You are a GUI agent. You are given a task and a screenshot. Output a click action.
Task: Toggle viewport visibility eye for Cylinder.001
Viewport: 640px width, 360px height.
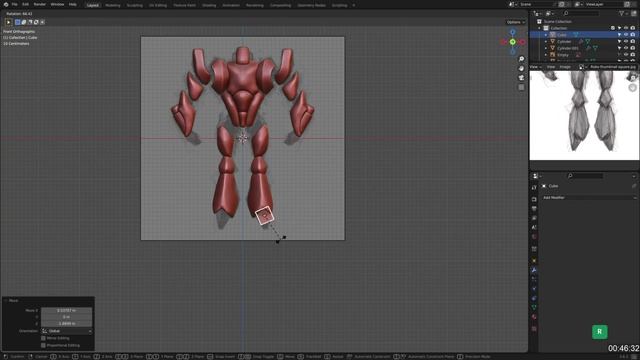(x=626, y=48)
